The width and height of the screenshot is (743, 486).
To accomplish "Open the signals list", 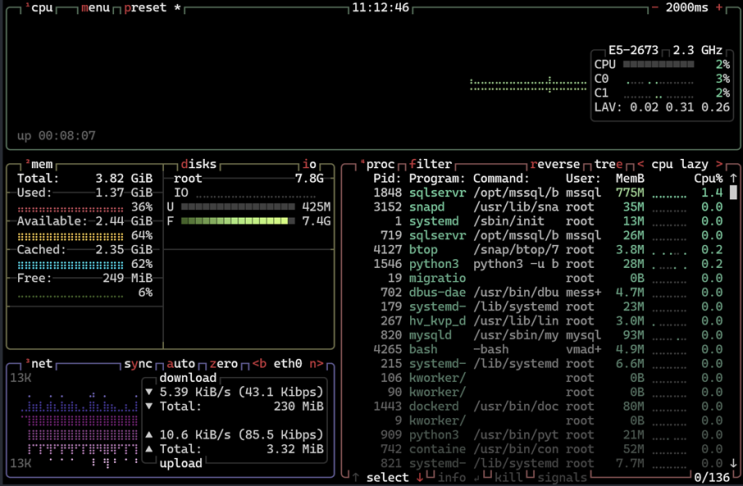I will 562,477.
